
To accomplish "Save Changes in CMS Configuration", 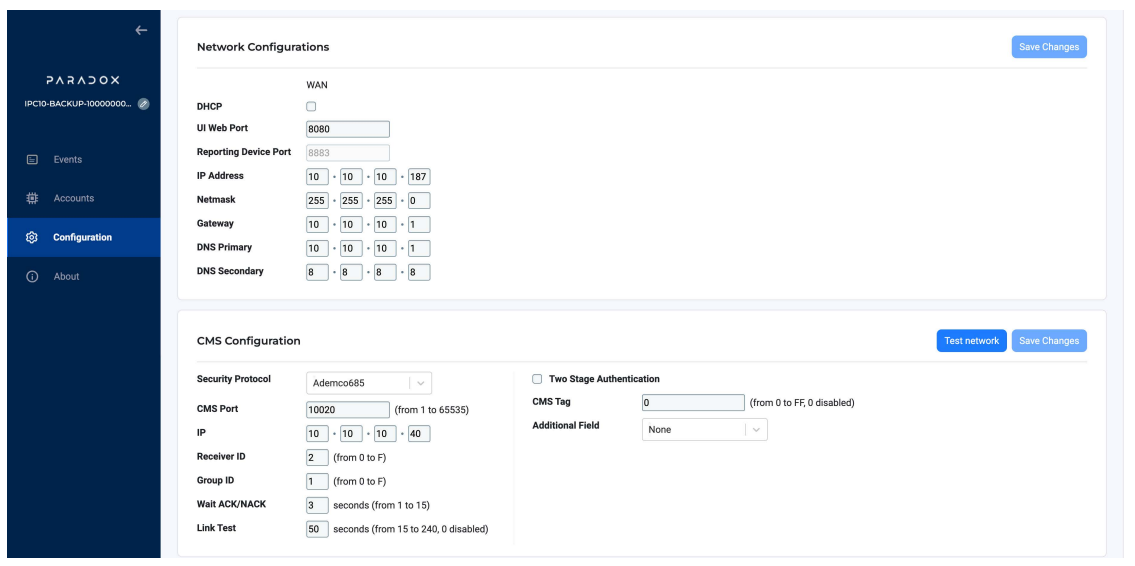I will [1048, 341].
